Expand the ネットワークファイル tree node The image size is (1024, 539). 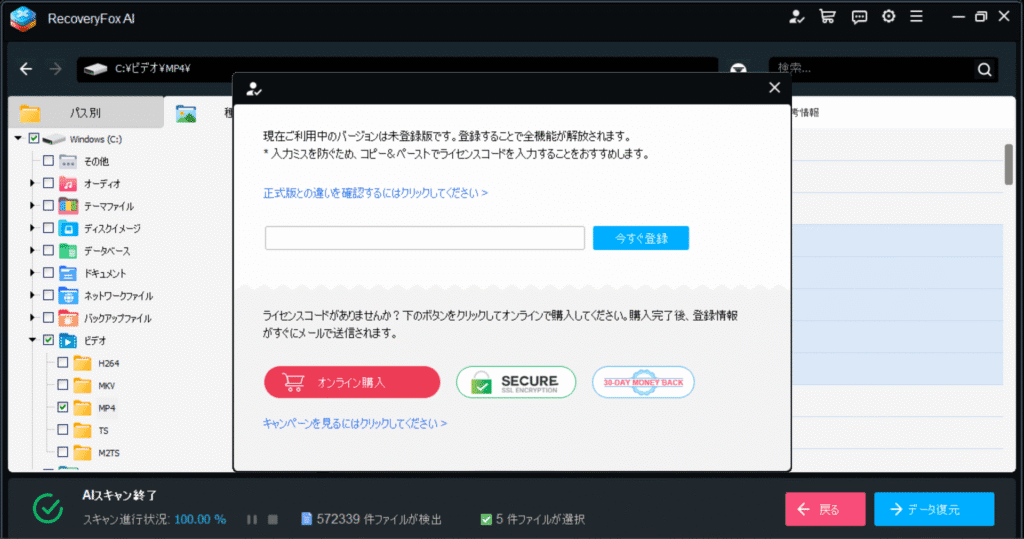(x=32, y=295)
